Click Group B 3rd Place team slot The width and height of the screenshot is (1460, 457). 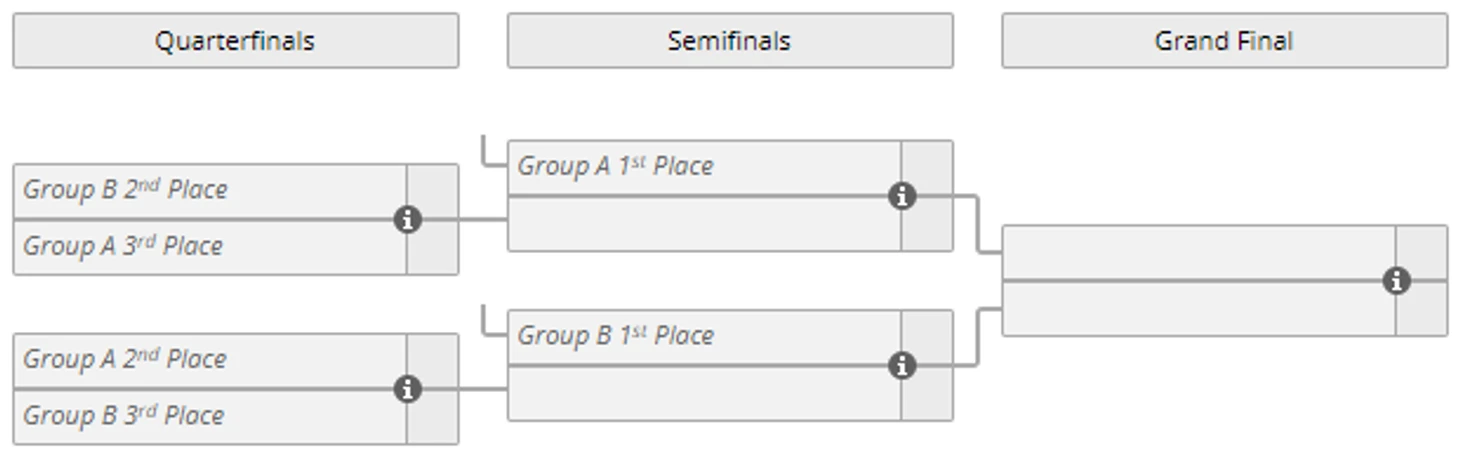click(210, 416)
